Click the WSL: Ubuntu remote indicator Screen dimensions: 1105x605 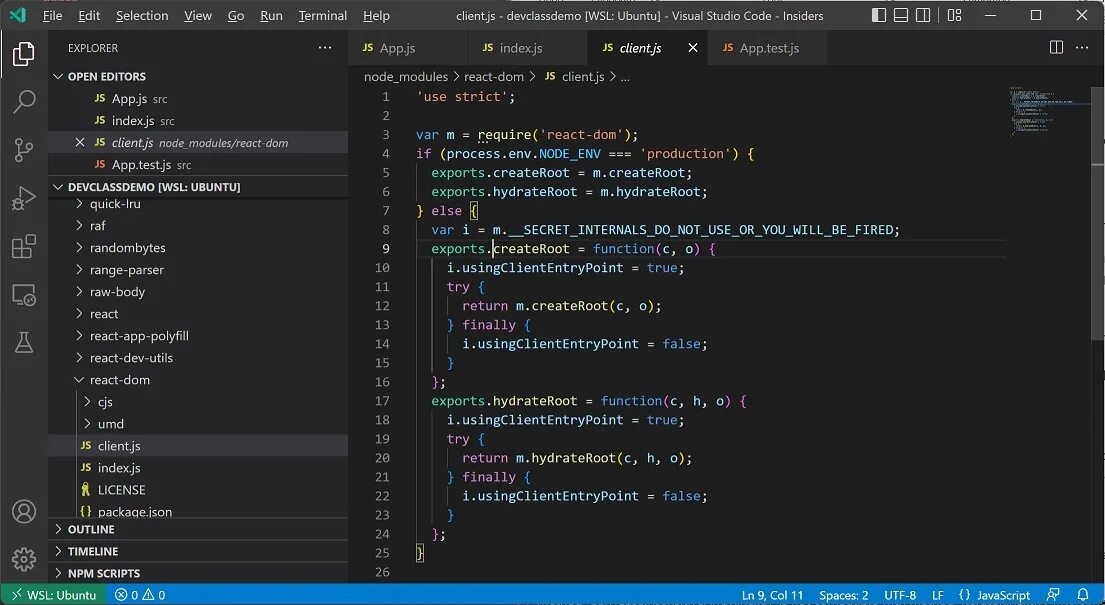point(54,594)
